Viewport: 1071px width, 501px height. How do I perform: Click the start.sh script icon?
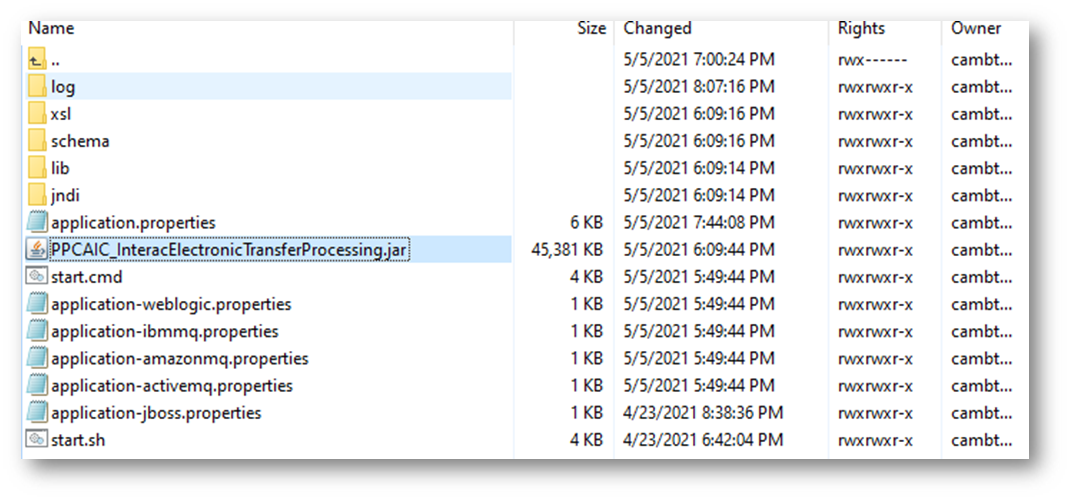tap(37, 439)
